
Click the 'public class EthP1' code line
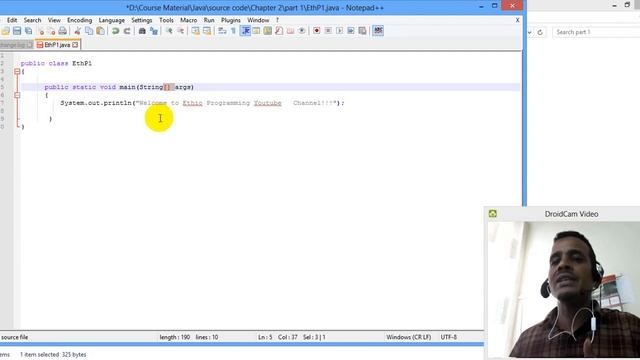pos(56,64)
